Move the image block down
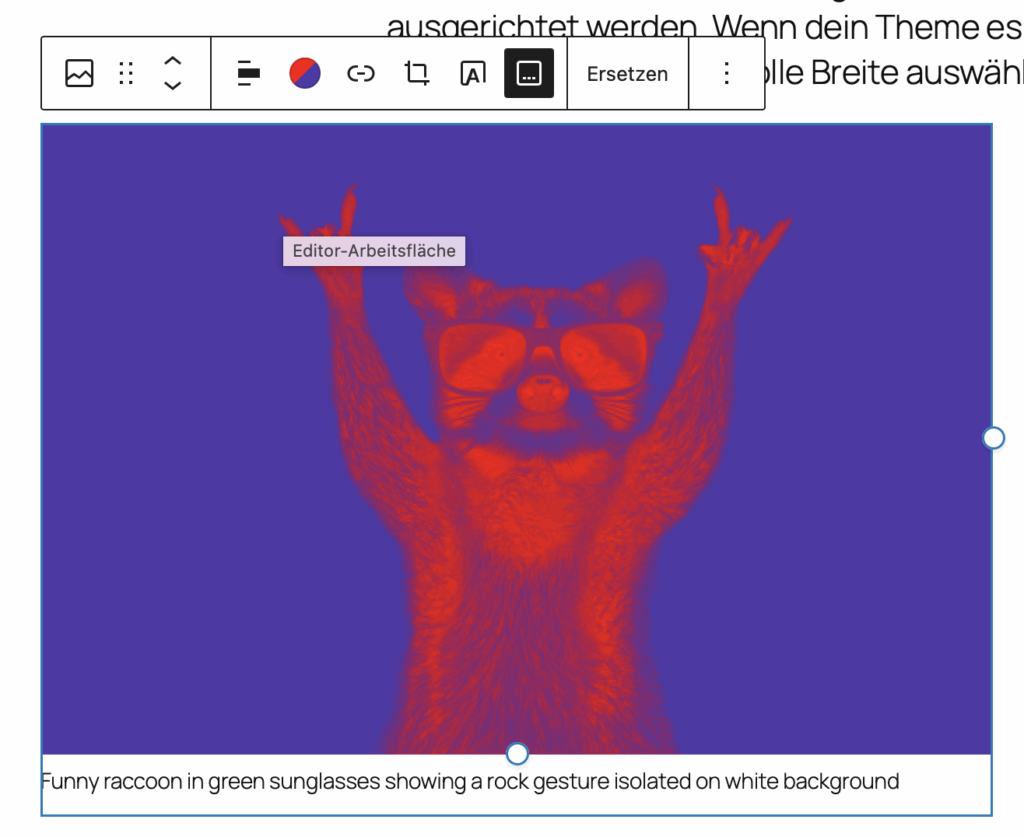Screen dimensions: 1024x837 [x=172, y=85]
